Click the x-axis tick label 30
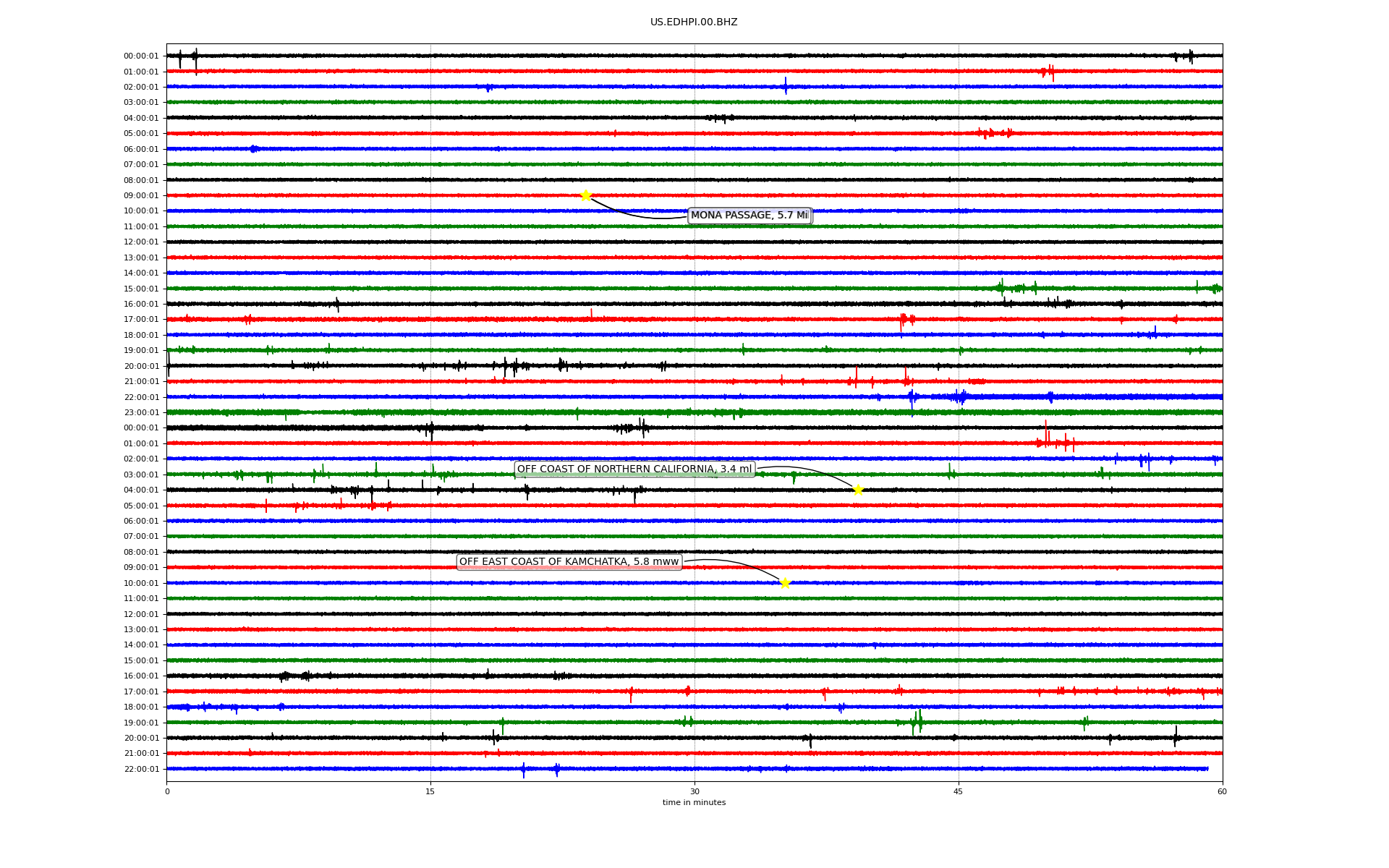Screen dimensions: 1389x868 click(694, 791)
